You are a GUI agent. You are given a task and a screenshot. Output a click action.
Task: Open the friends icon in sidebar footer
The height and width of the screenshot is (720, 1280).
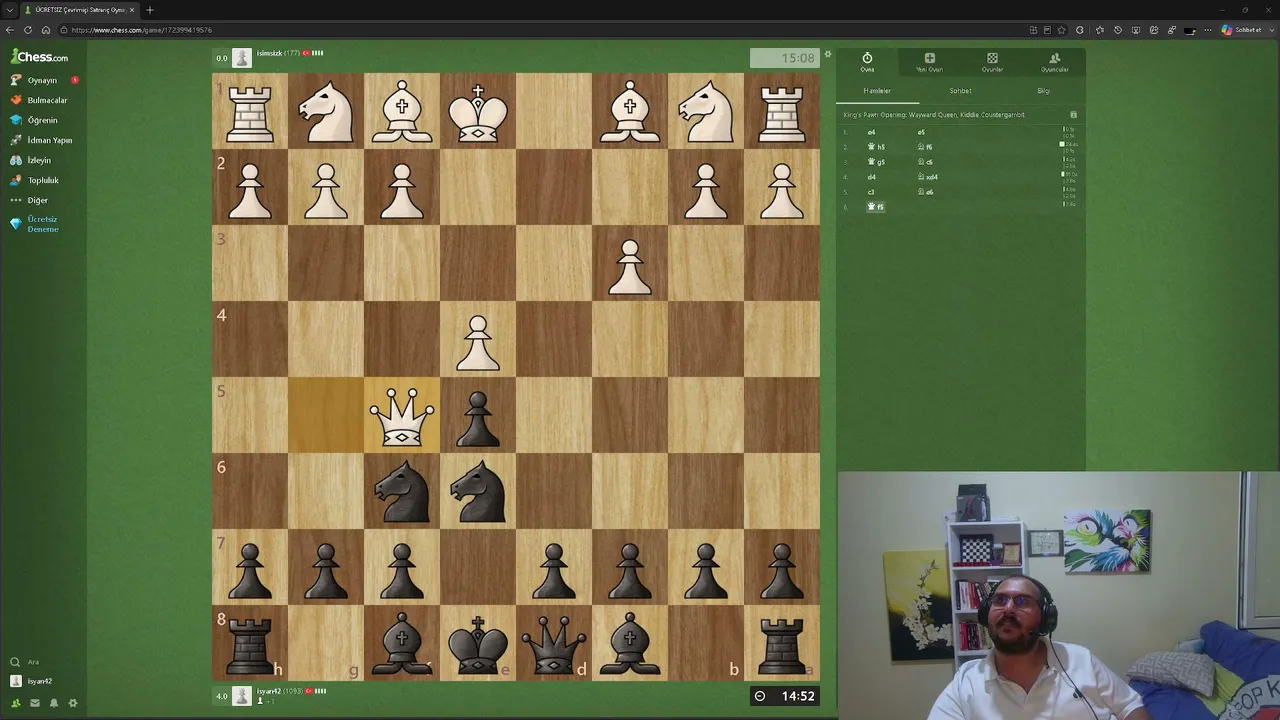click(15, 703)
